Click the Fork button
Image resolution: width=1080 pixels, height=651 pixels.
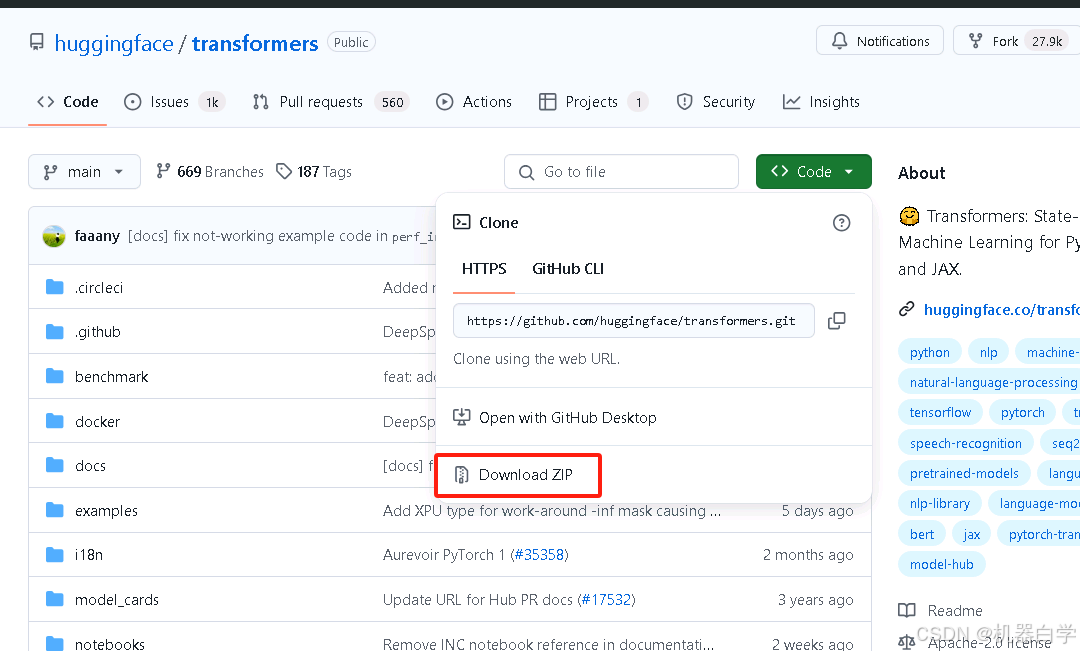1017,41
